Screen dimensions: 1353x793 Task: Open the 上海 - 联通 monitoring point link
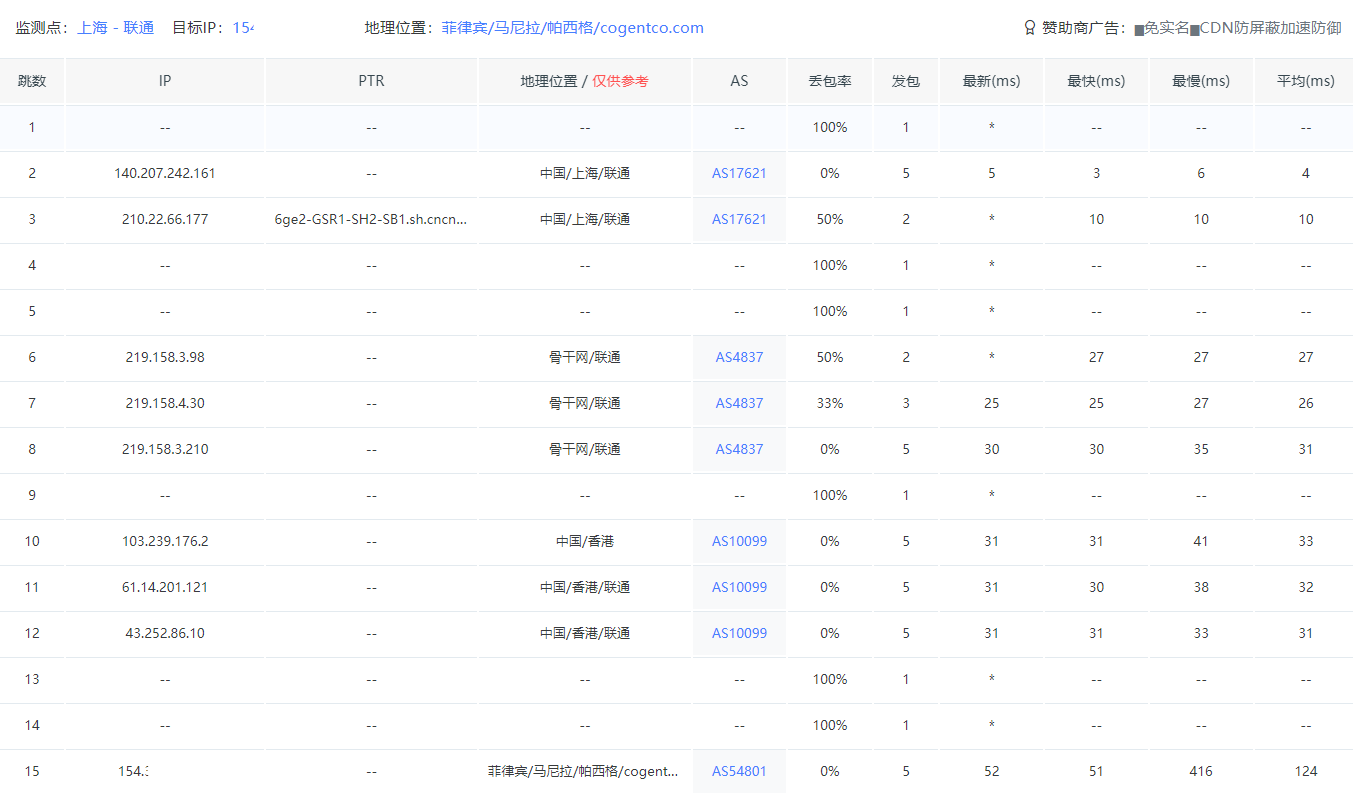pos(116,28)
